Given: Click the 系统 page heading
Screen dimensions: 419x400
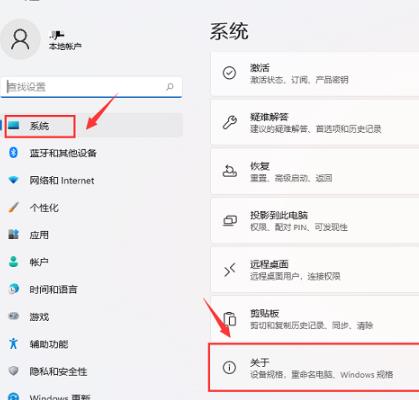Looking at the screenshot, I should point(229,32).
